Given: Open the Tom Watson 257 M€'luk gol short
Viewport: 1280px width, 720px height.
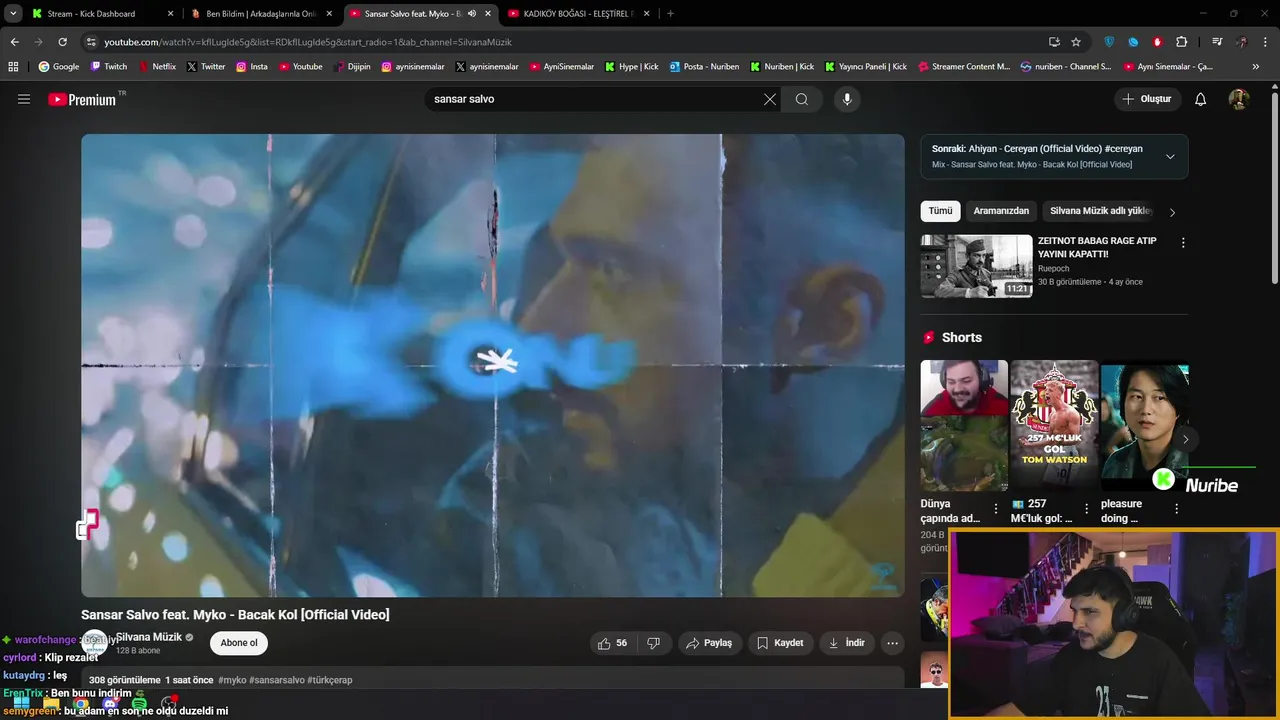Looking at the screenshot, I should (1054, 425).
